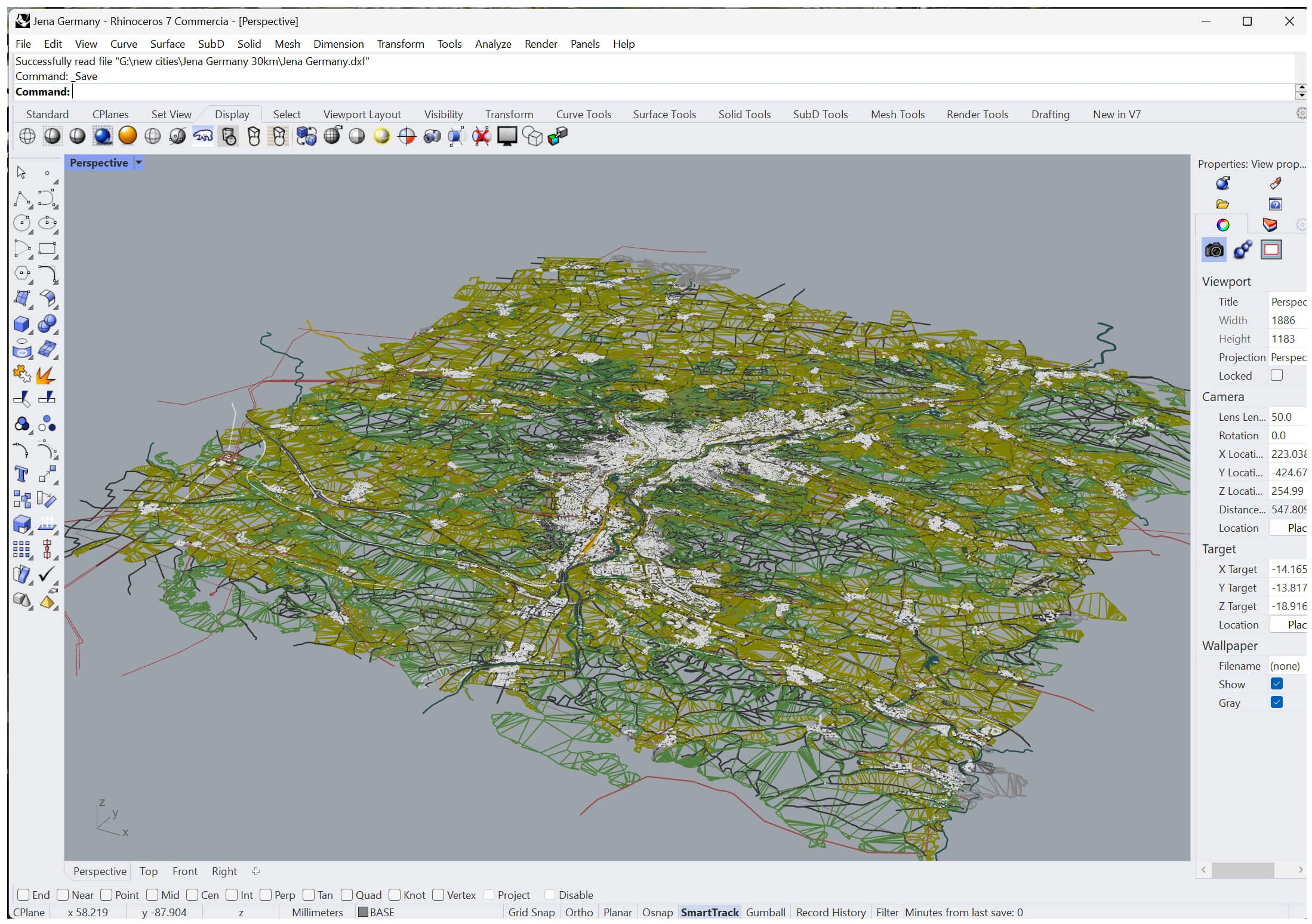Uncheck the wallpaper Show checkbox

[x=1277, y=683]
